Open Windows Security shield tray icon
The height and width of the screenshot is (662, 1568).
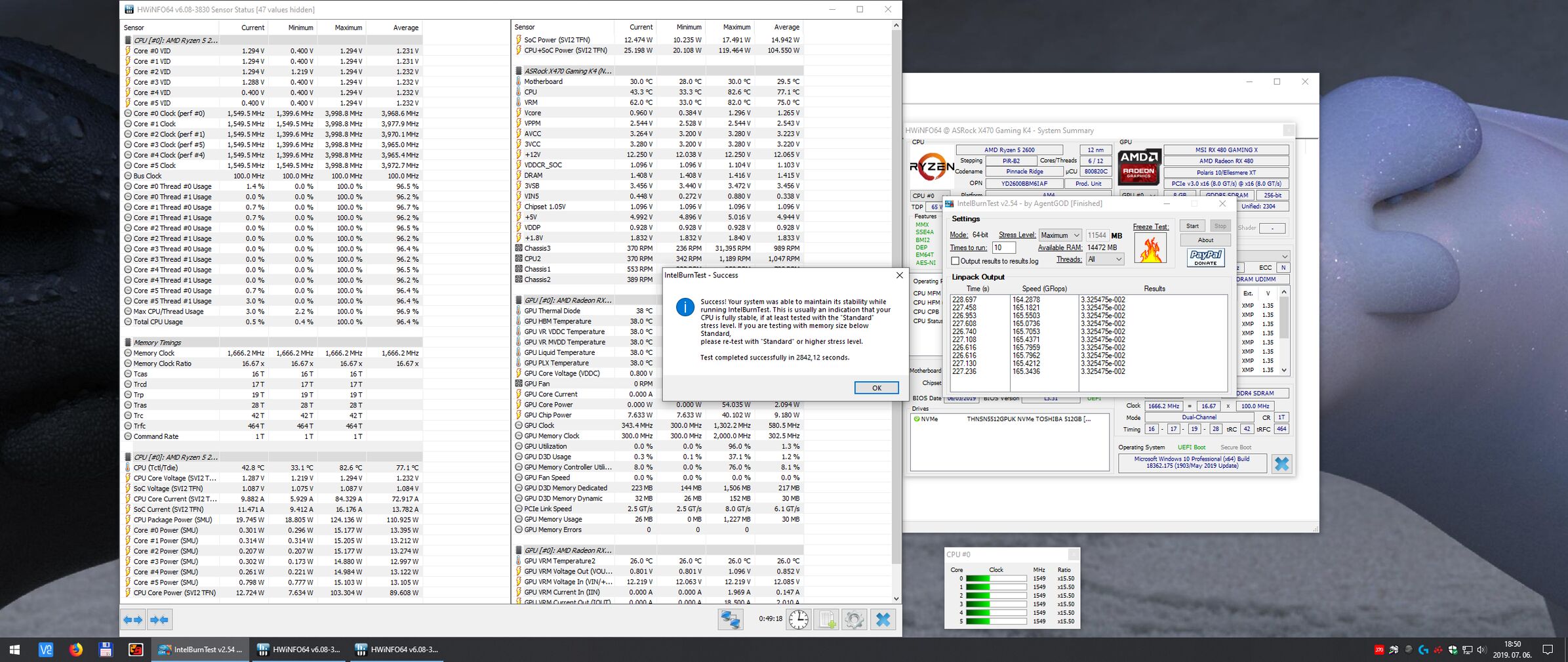point(1453,650)
